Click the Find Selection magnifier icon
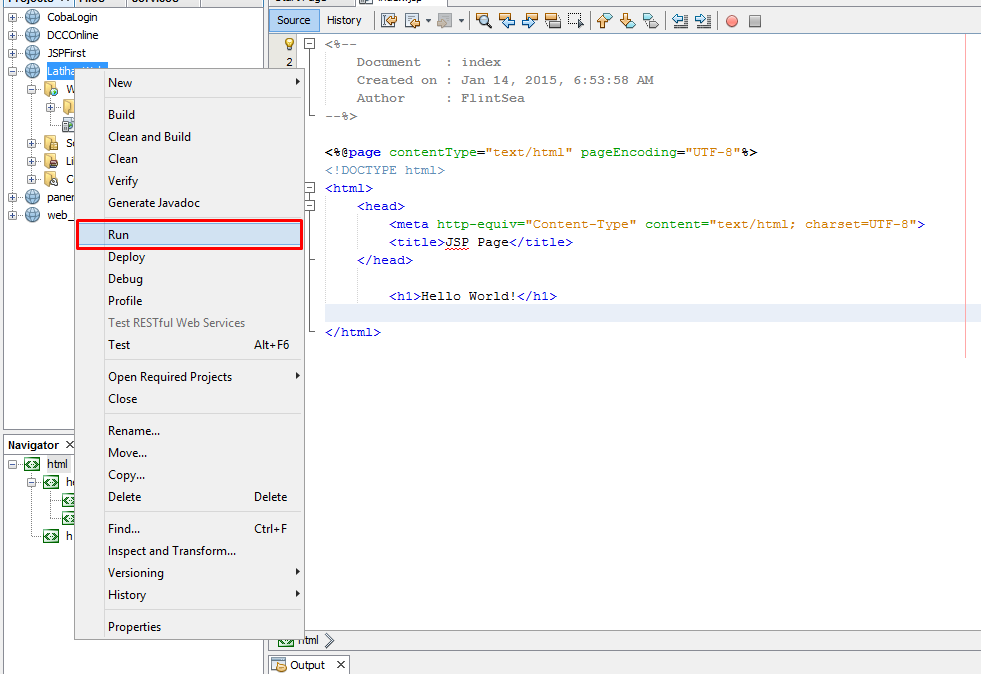 (483, 21)
